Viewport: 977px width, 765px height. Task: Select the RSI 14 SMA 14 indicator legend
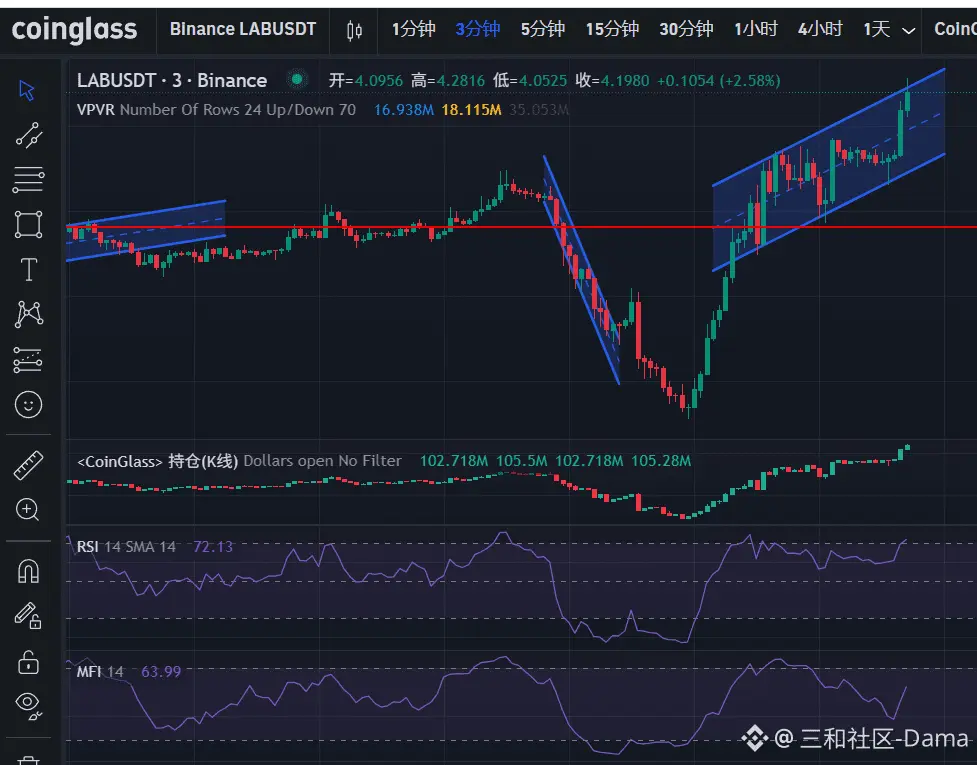126,547
